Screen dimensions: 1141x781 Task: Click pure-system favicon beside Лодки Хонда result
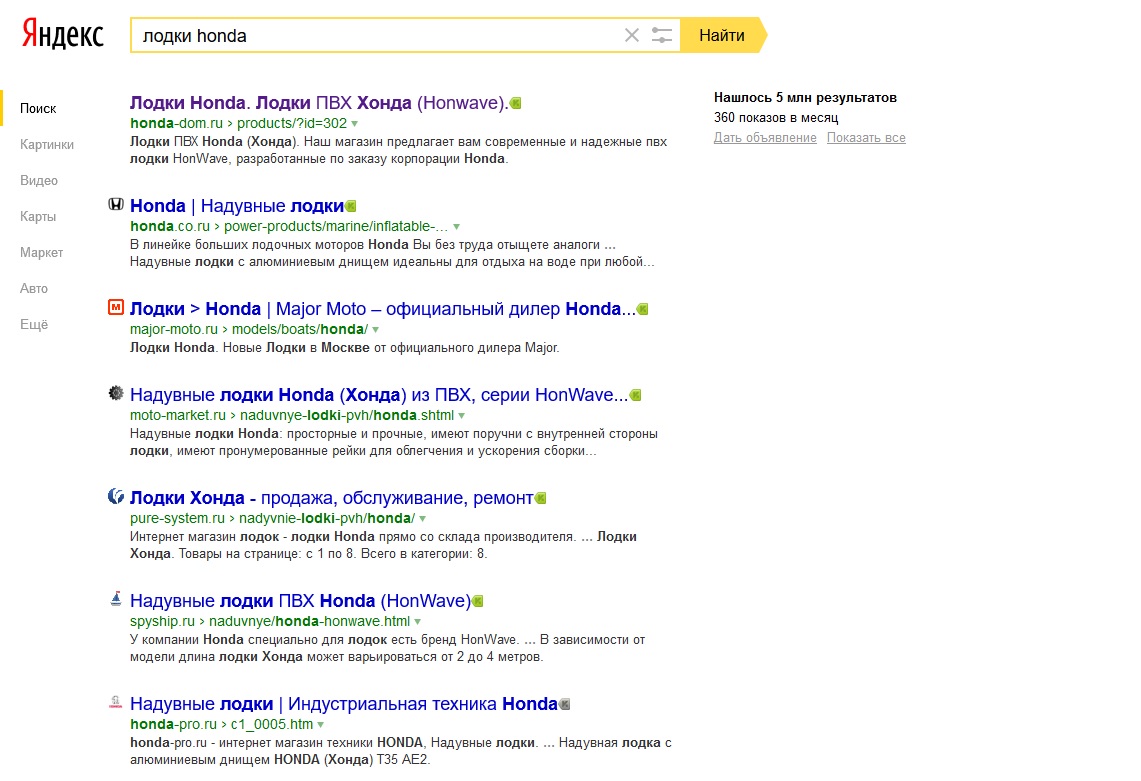coord(116,496)
